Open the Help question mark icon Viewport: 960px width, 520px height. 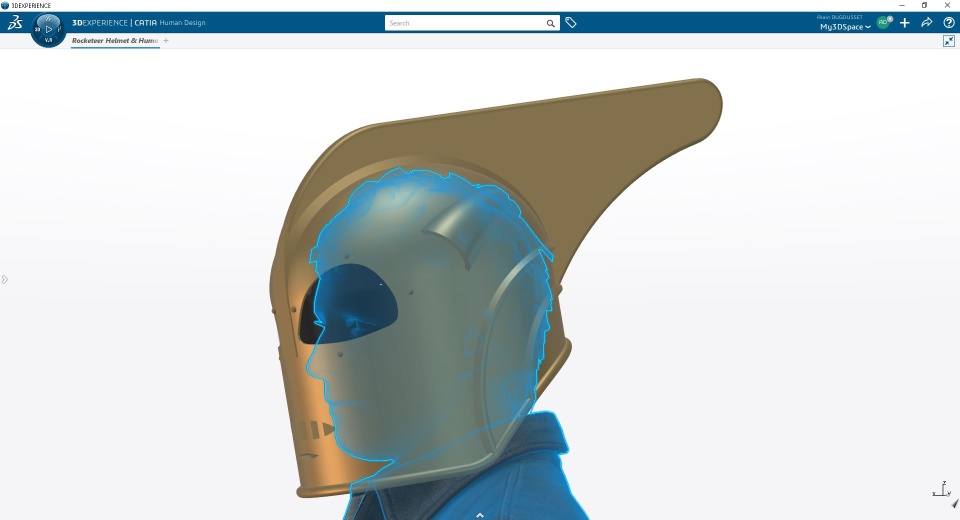(x=949, y=23)
